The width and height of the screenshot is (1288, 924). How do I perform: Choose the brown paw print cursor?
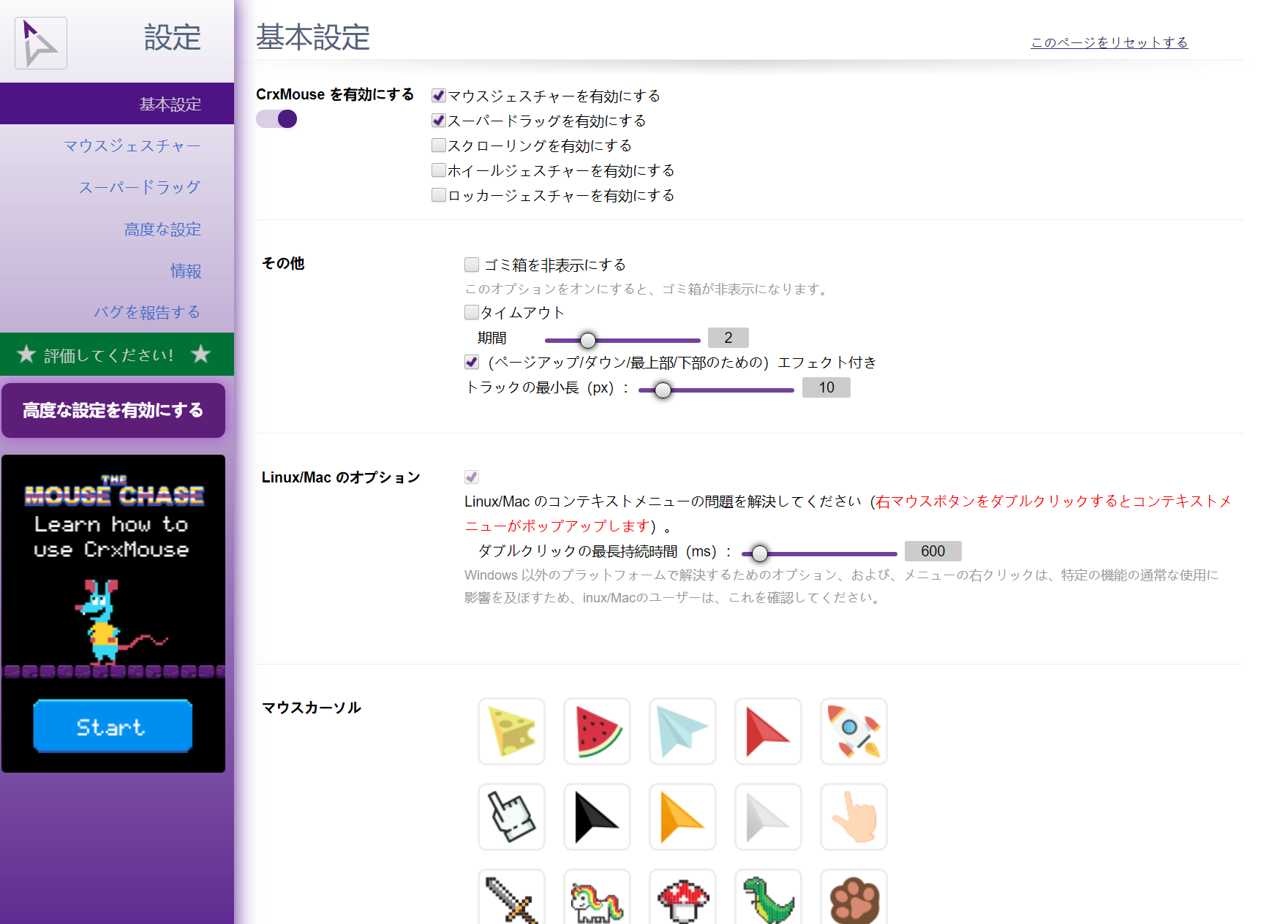click(x=854, y=897)
